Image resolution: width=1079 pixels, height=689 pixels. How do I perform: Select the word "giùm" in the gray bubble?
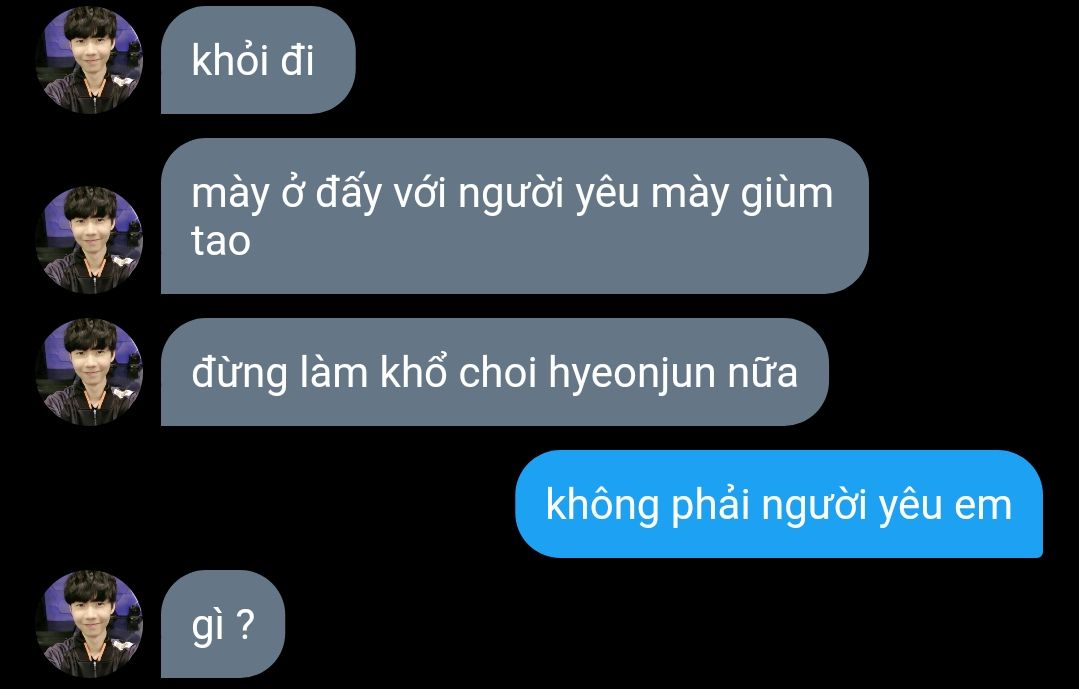(787, 194)
